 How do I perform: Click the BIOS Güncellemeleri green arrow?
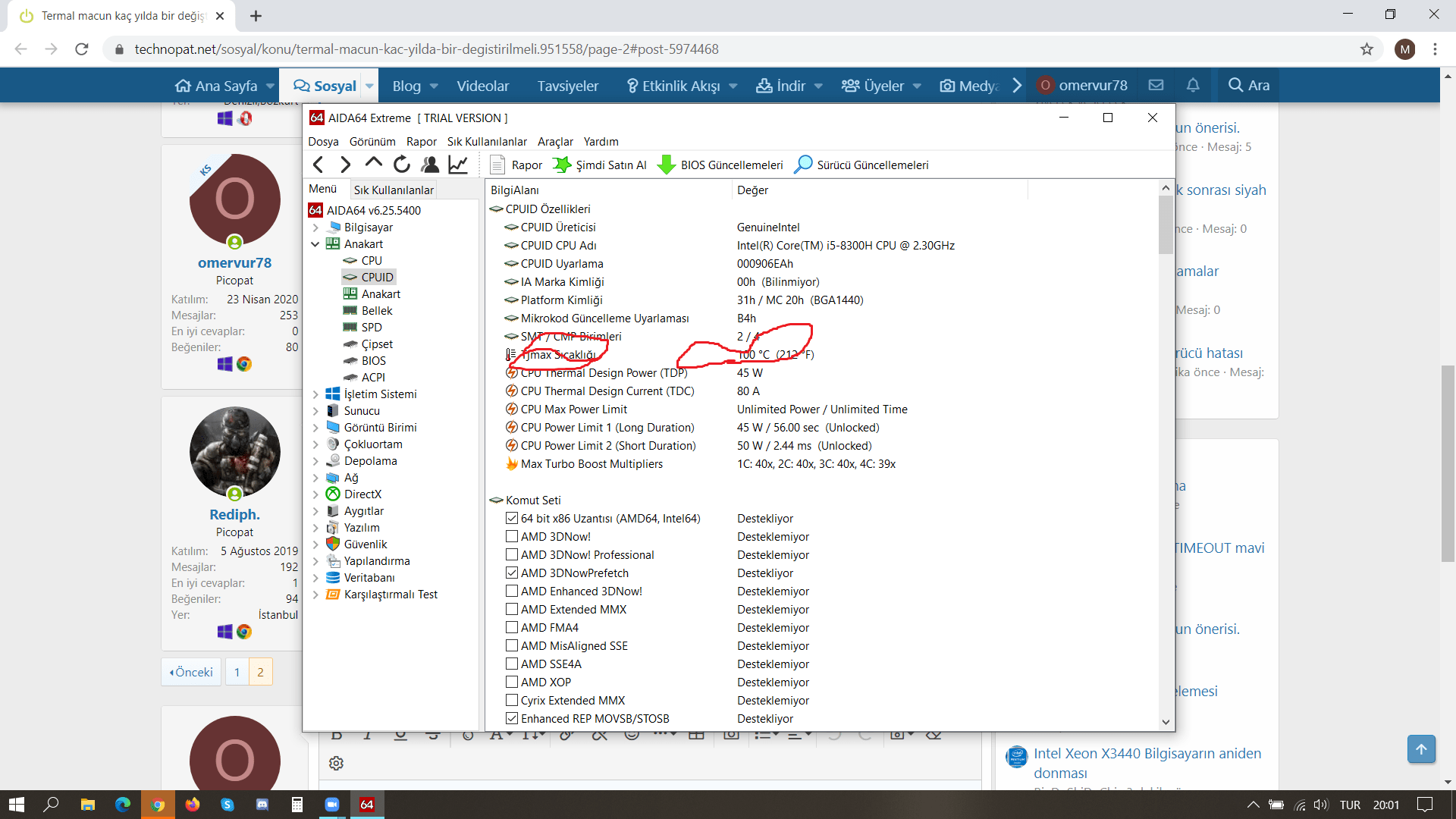point(667,165)
